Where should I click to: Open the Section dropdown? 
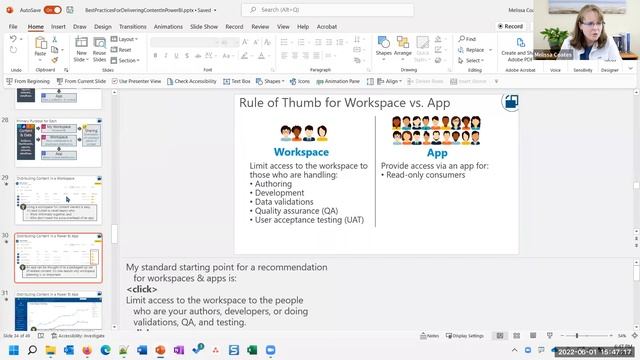click(125, 60)
